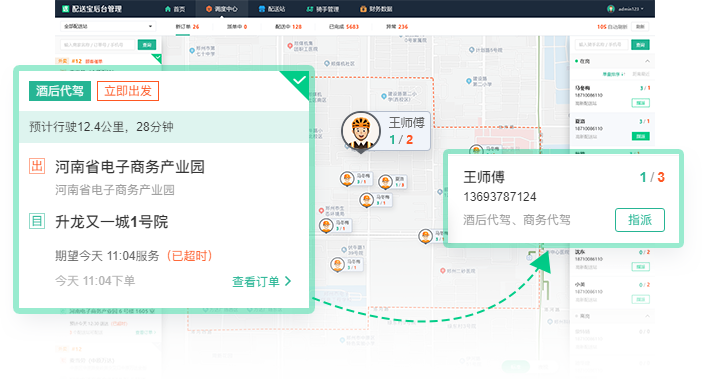Click the filled green assign button in highlighted row
The image size is (702, 379).
click(x=641, y=136)
